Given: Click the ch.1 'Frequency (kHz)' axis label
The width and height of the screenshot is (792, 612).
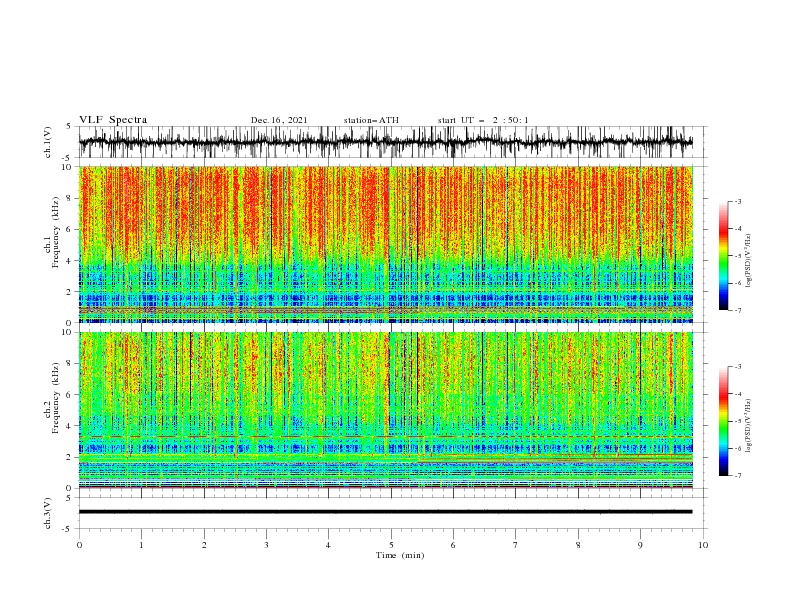Looking at the screenshot, I should (x=56, y=233).
